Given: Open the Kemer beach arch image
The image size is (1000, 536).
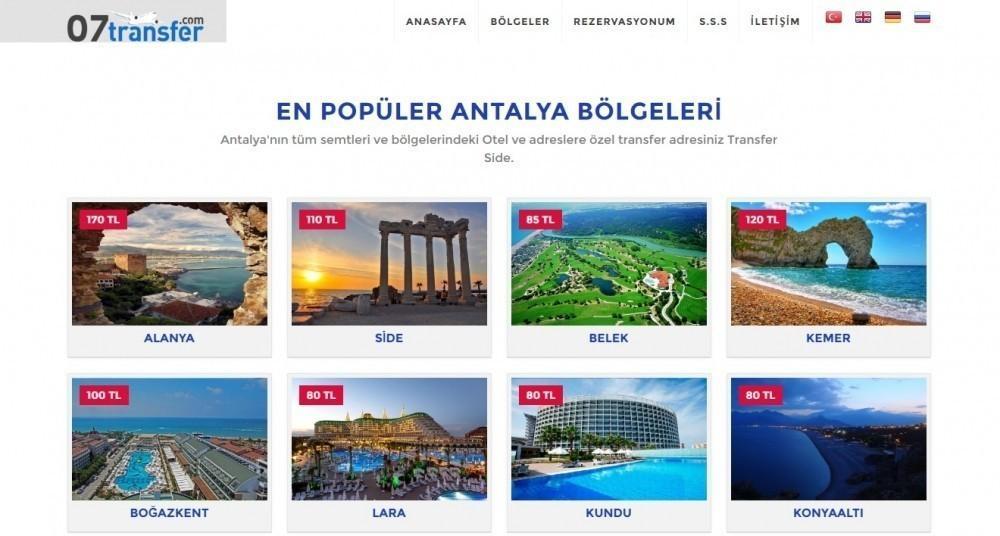Looking at the screenshot, I should click(x=828, y=264).
